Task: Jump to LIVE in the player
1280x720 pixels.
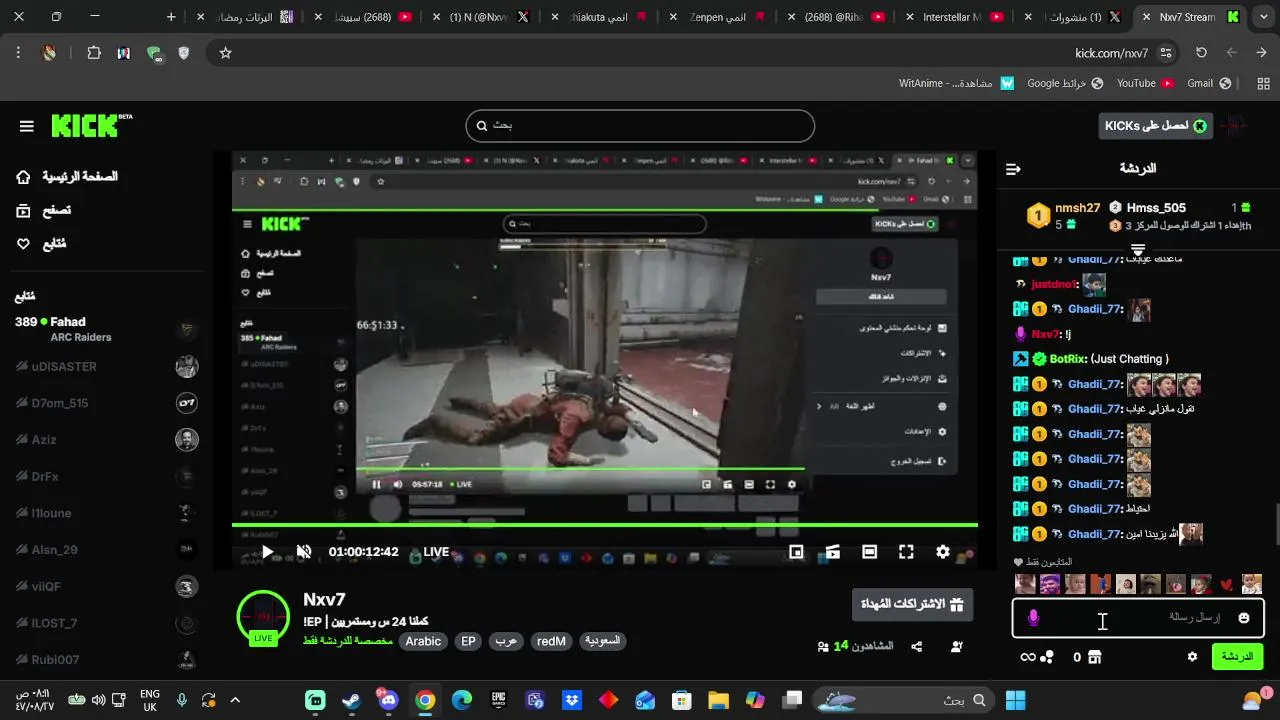Action: click(x=431, y=552)
